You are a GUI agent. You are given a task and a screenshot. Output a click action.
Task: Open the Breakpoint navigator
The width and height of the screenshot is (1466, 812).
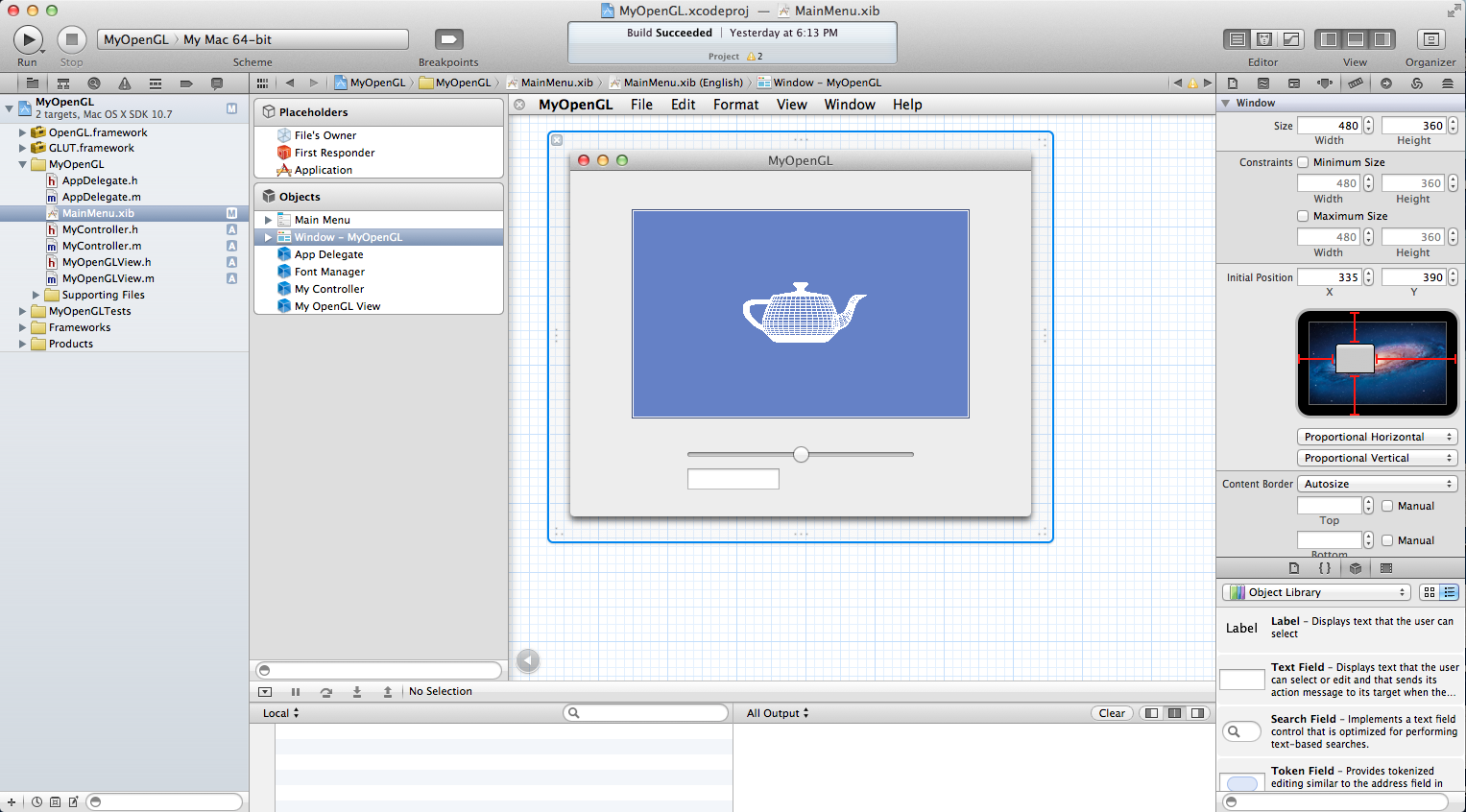click(186, 84)
